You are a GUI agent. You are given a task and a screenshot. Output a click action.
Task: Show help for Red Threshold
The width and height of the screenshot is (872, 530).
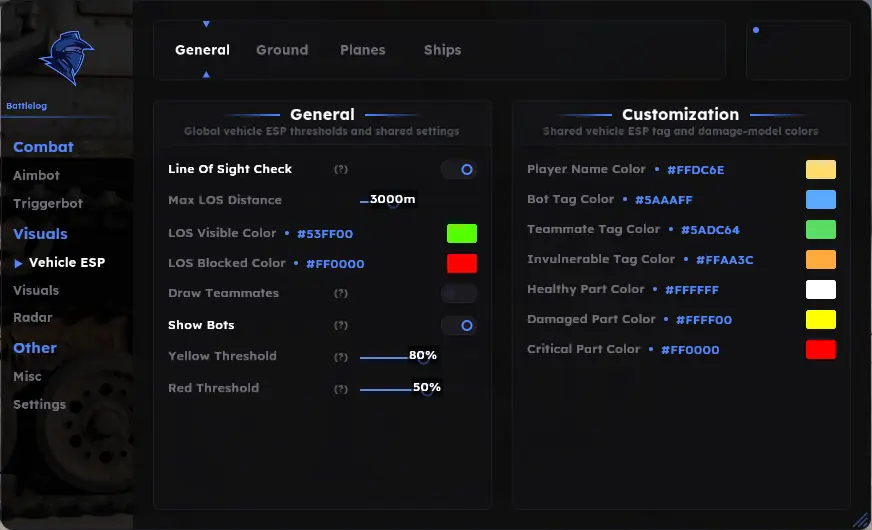[341, 389]
